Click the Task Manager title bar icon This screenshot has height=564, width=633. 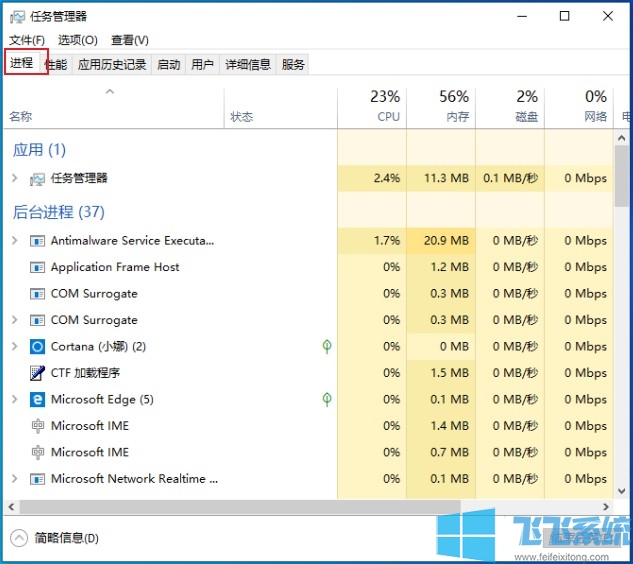[x=17, y=17]
